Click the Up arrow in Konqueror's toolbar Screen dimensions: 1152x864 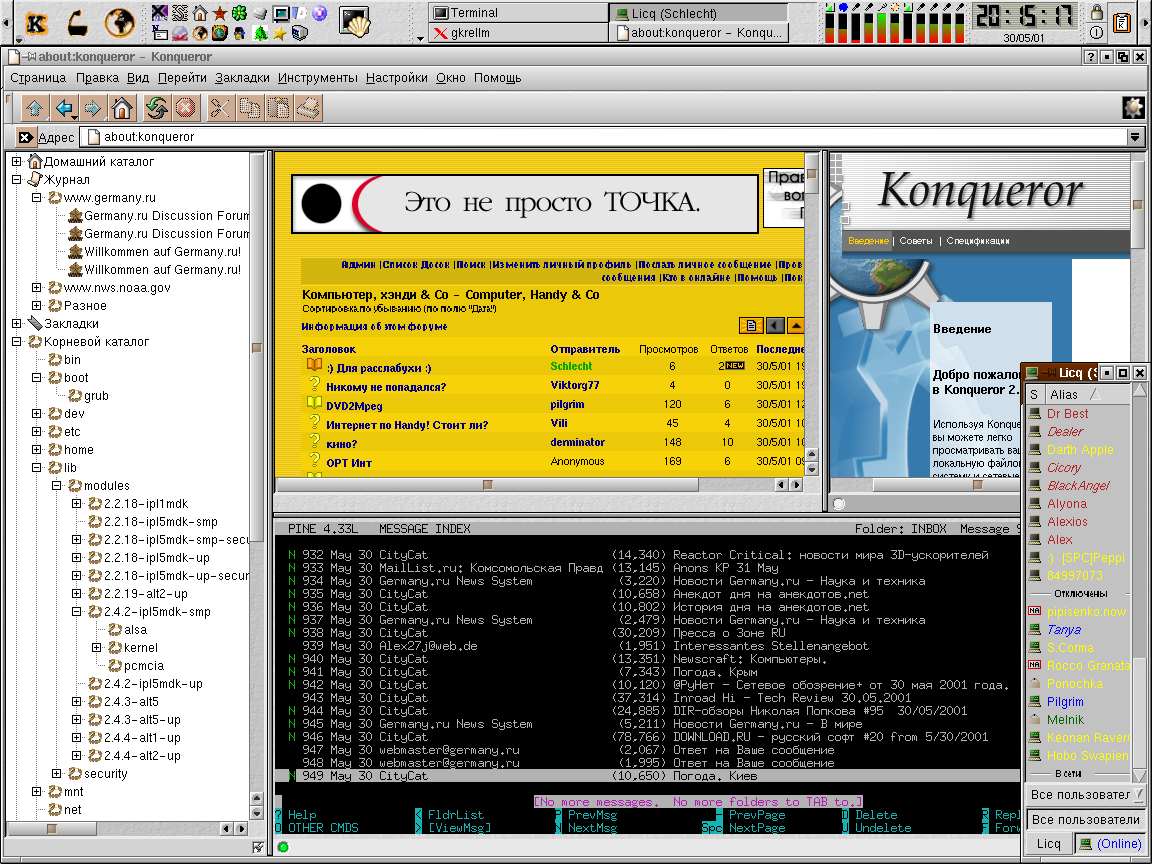[x=35, y=109]
